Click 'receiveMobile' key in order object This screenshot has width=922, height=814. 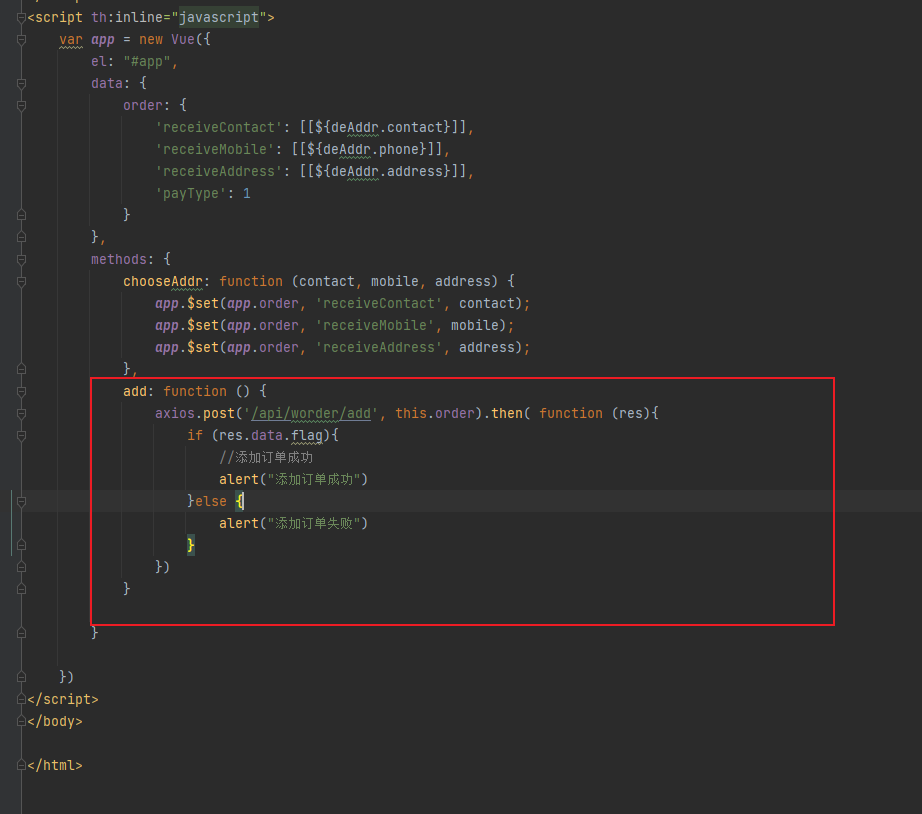click(215, 149)
